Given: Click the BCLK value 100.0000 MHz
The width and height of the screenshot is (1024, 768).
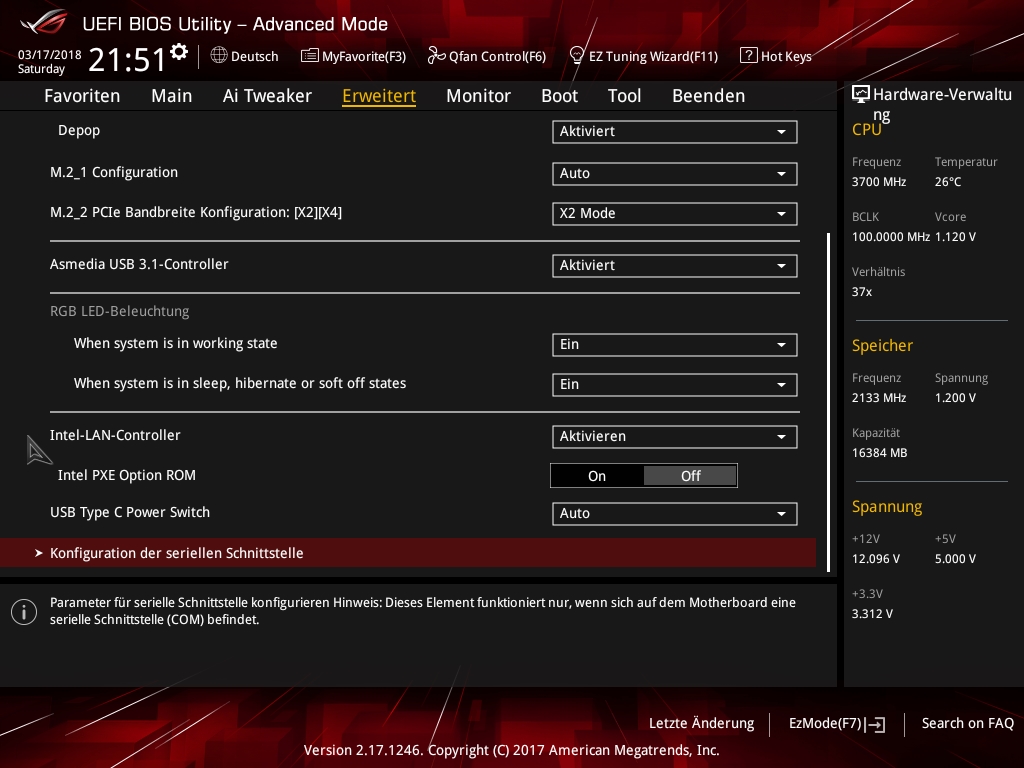Looking at the screenshot, I should click(891, 237).
